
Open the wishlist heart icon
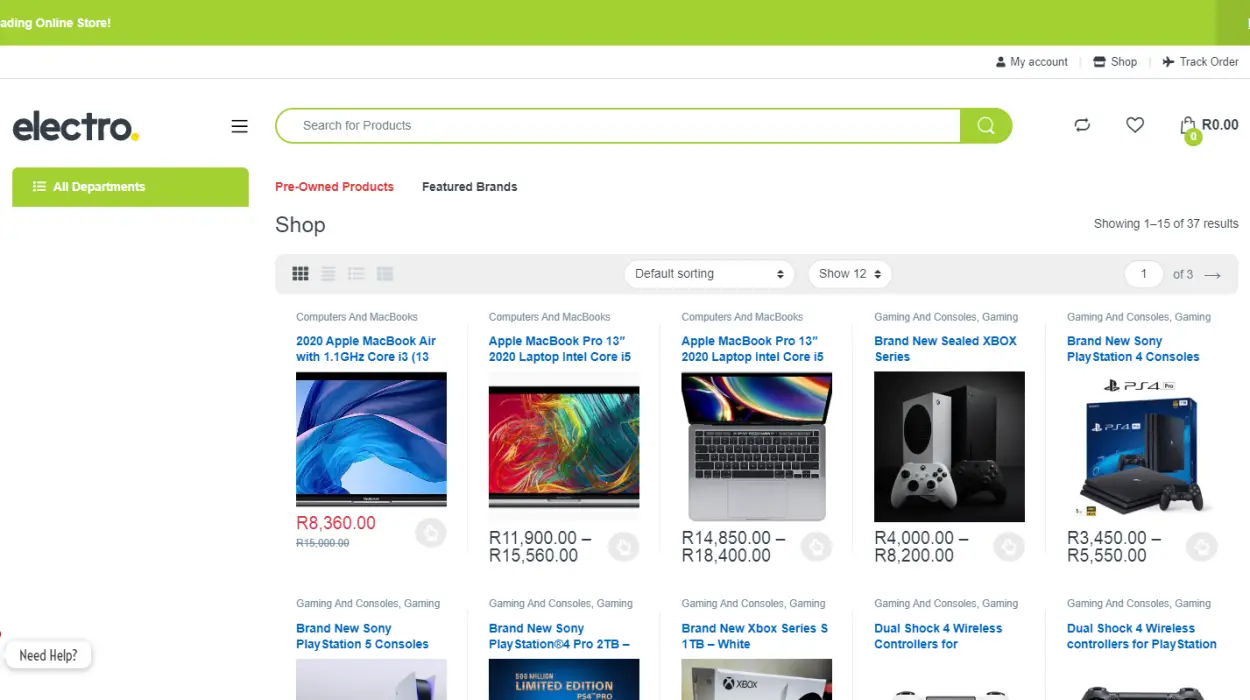[1135, 125]
